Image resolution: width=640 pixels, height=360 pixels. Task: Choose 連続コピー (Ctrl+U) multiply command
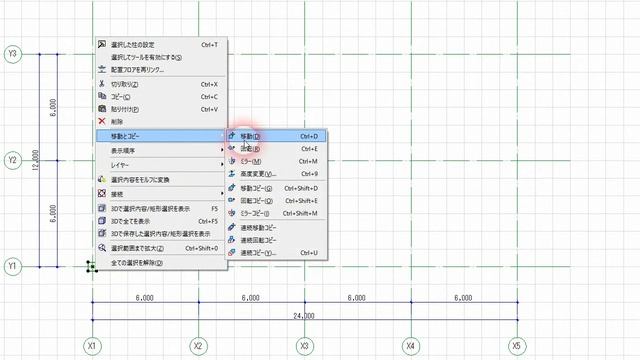coord(276,253)
